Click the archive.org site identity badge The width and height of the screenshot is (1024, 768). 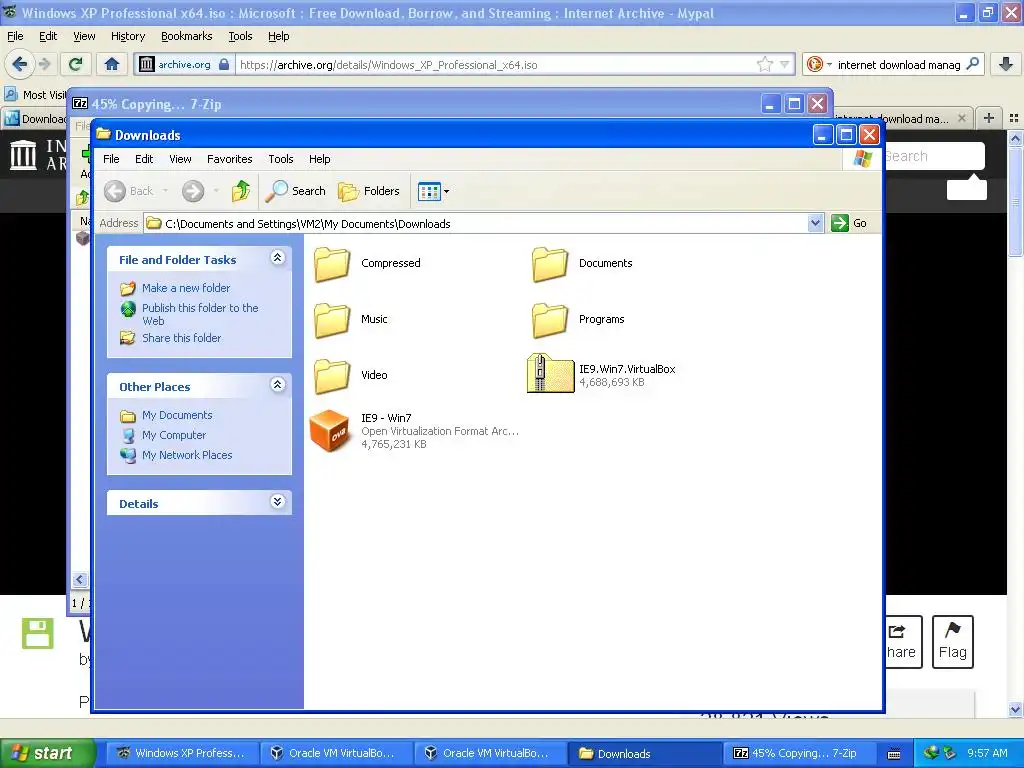click(184, 65)
